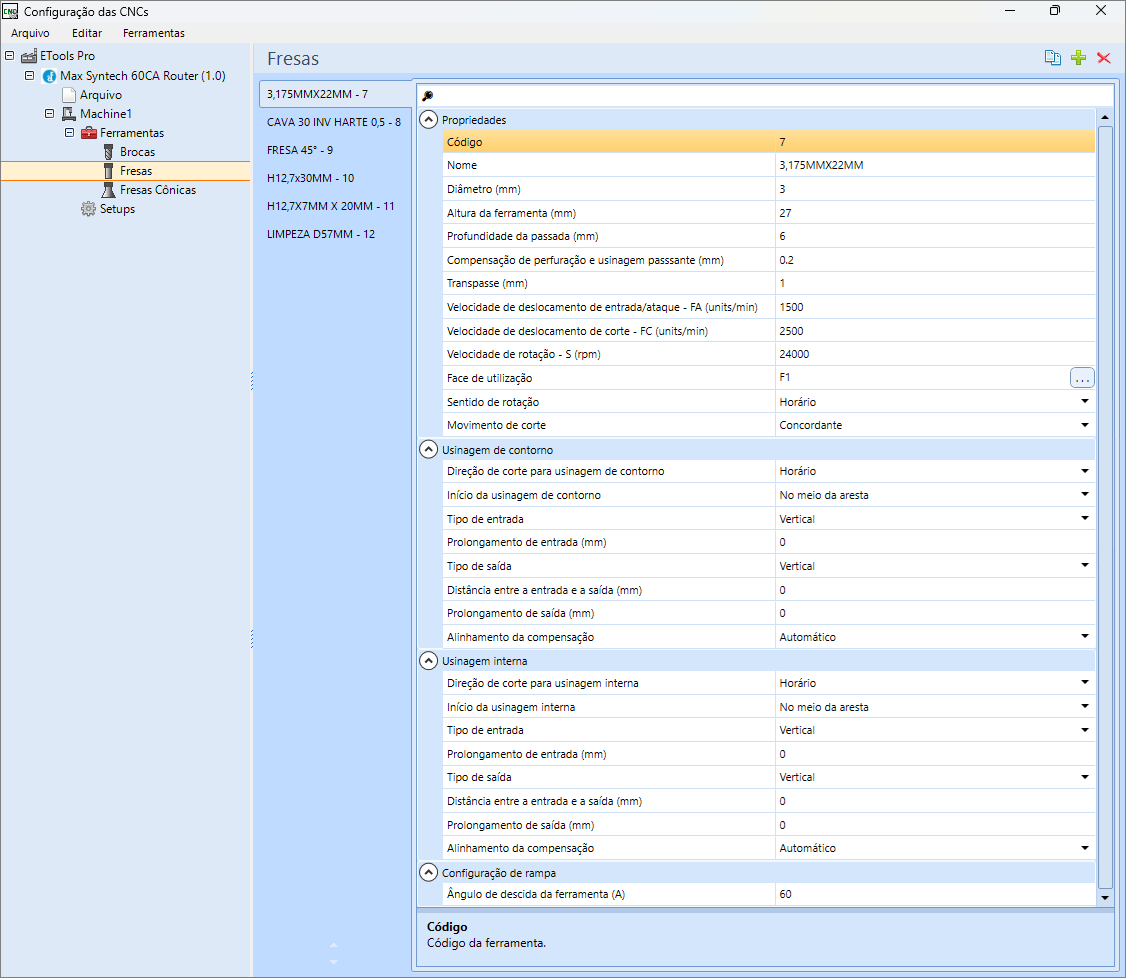Open Alinhamento da compensação dropdown under Usinagem interna
The width and height of the screenshot is (1126, 978).
tap(1084, 848)
